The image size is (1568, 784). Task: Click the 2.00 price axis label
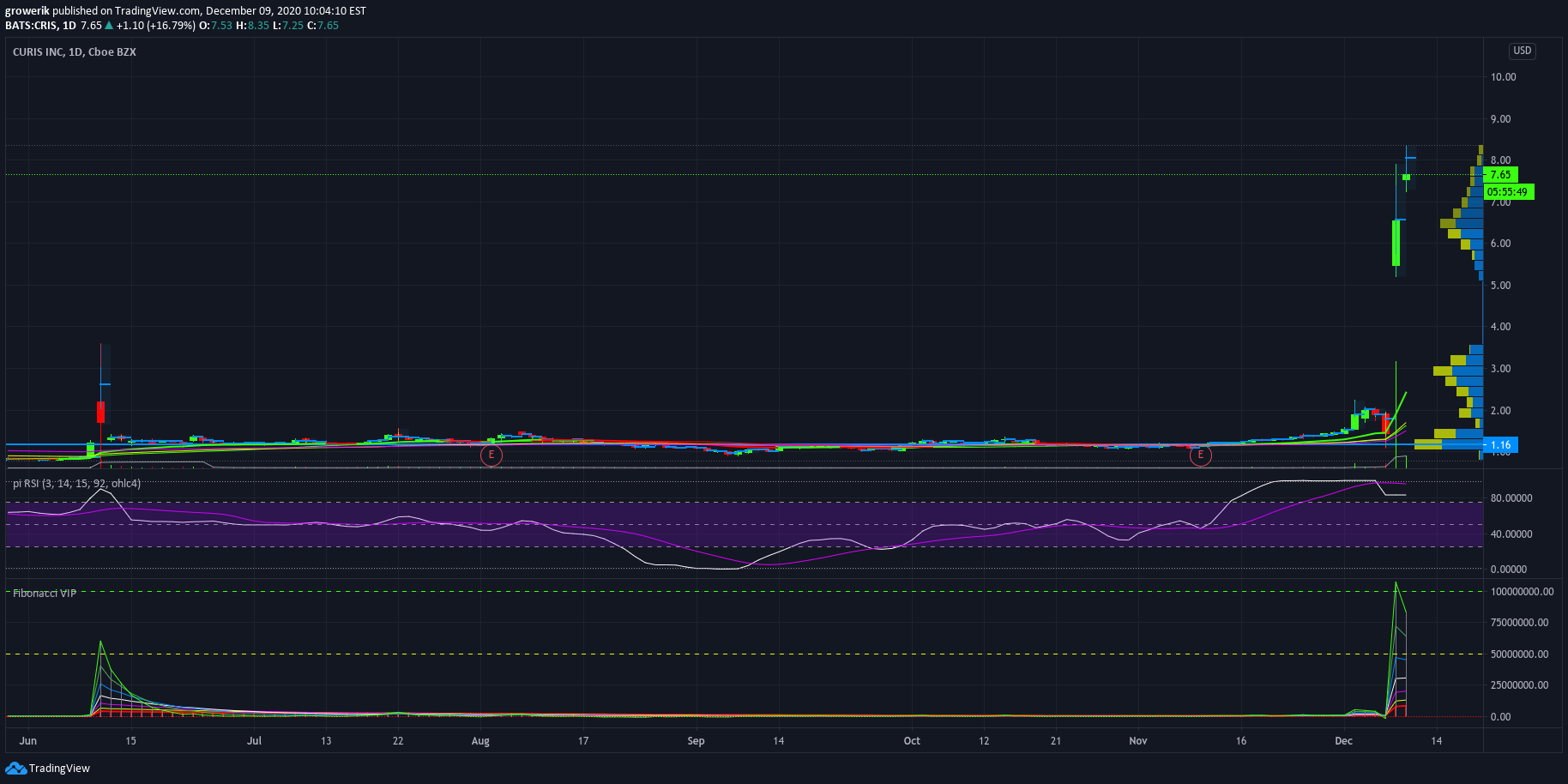1500,410
